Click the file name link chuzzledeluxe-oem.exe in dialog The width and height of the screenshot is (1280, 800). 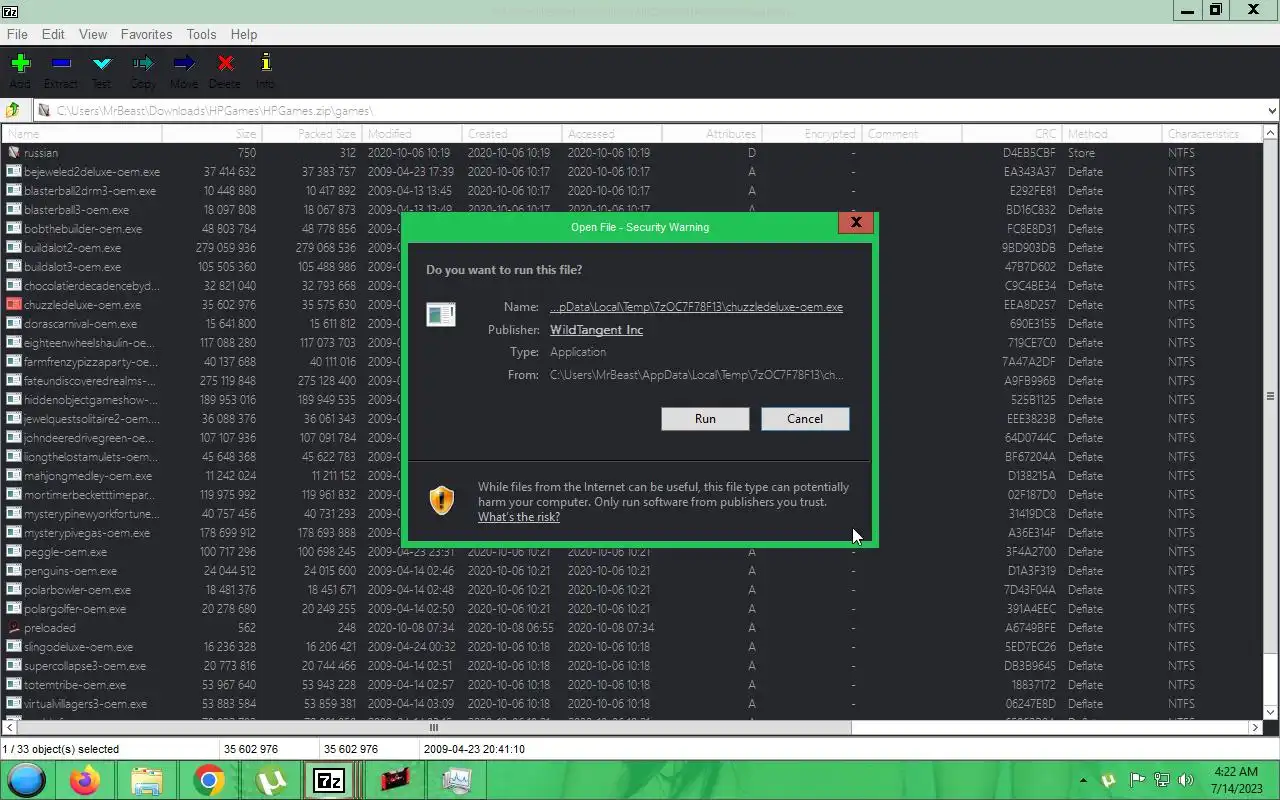(x=696, y=307)
